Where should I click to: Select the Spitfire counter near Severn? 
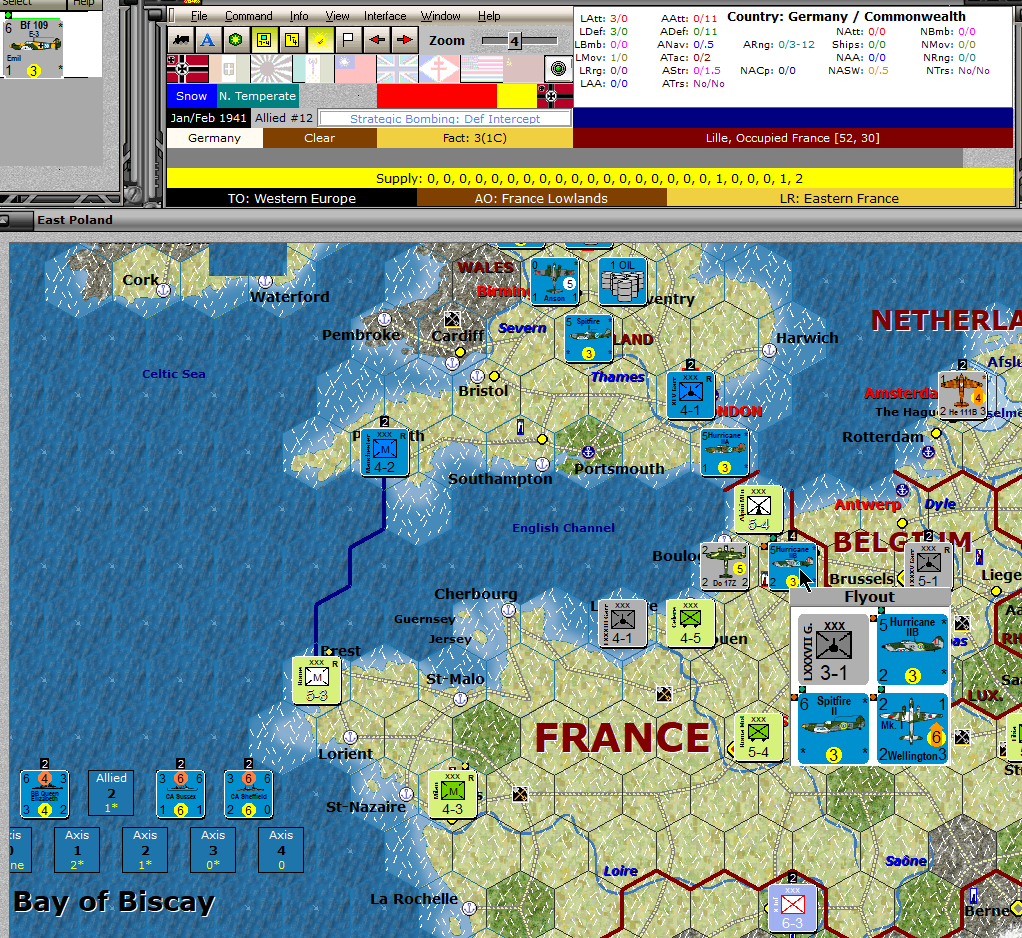(589, 338)
